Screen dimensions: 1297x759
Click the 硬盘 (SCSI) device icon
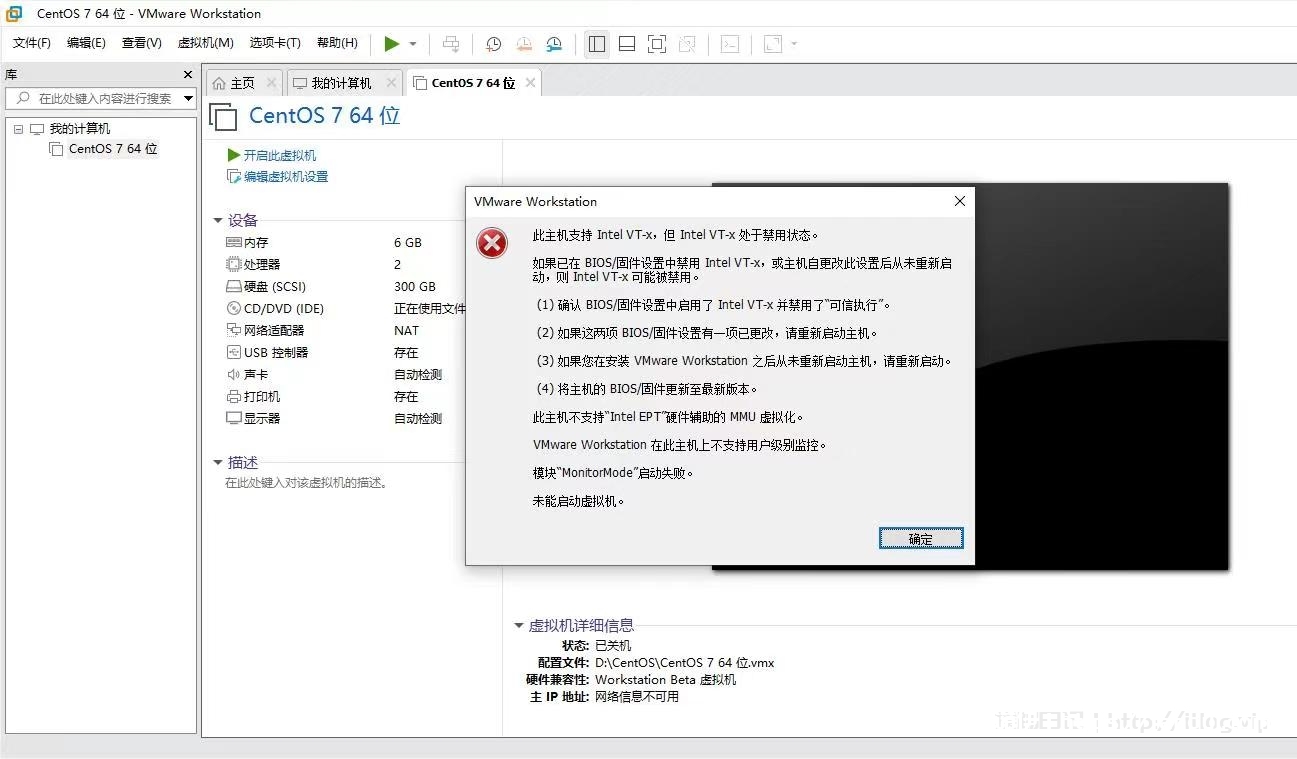(x=234, y=286)
